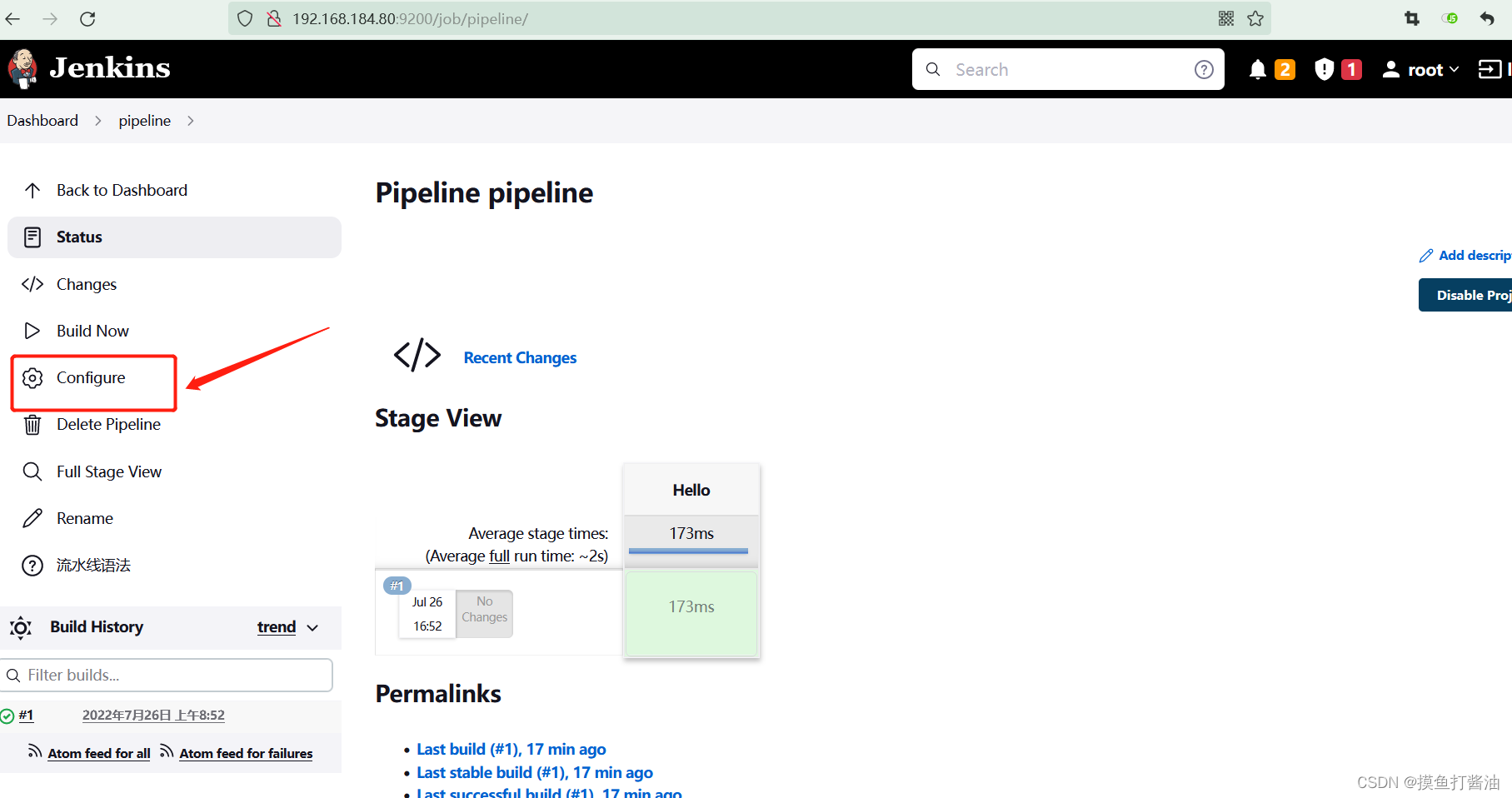Focus the Filter builds input
1512x798 pixels.
pos(167,676)
